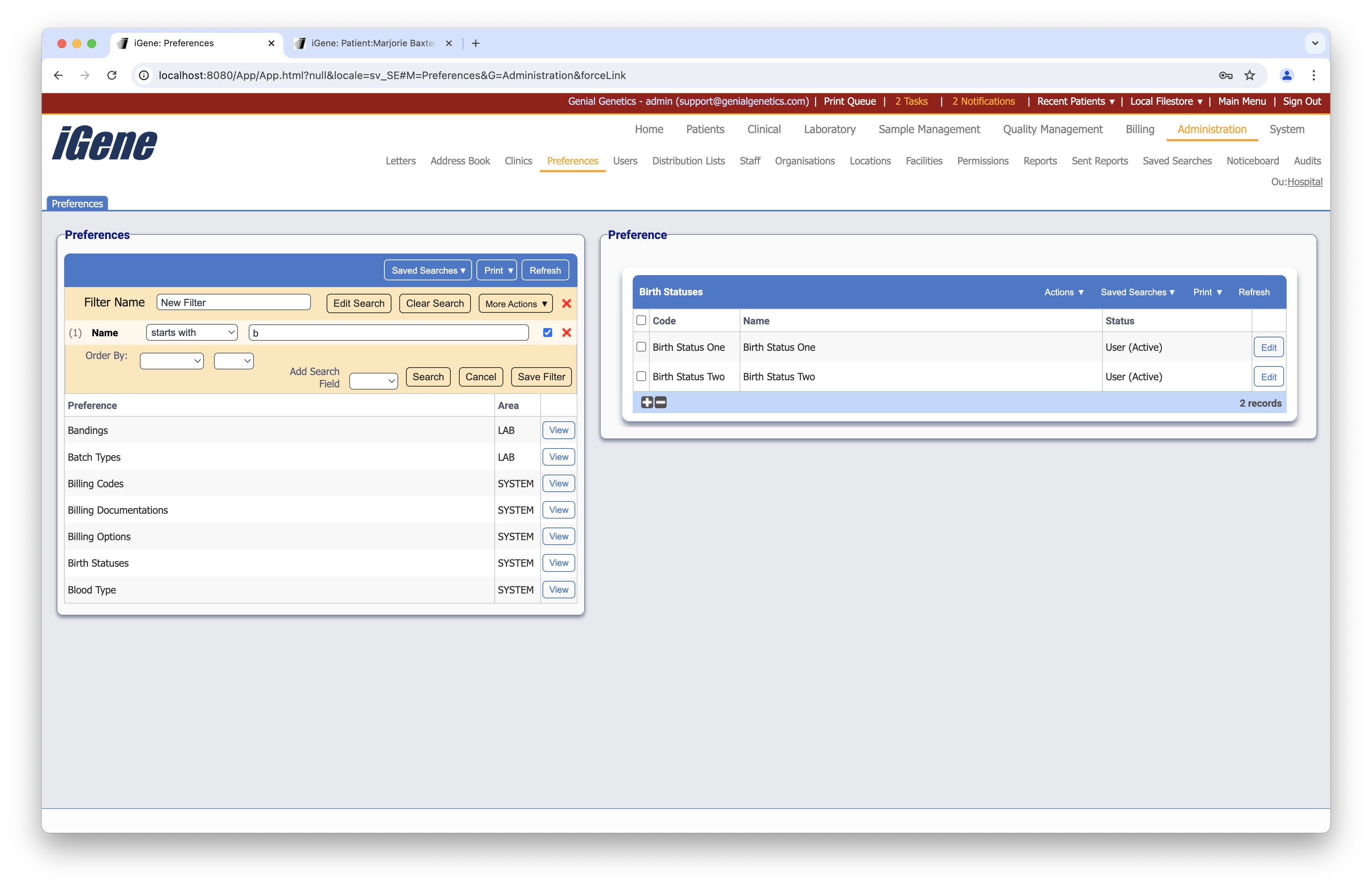Viewport: 1372px width, 888px height.
Task: Select all via Code header checkbox
Action: pyautogui.click(x=641, y=320)
